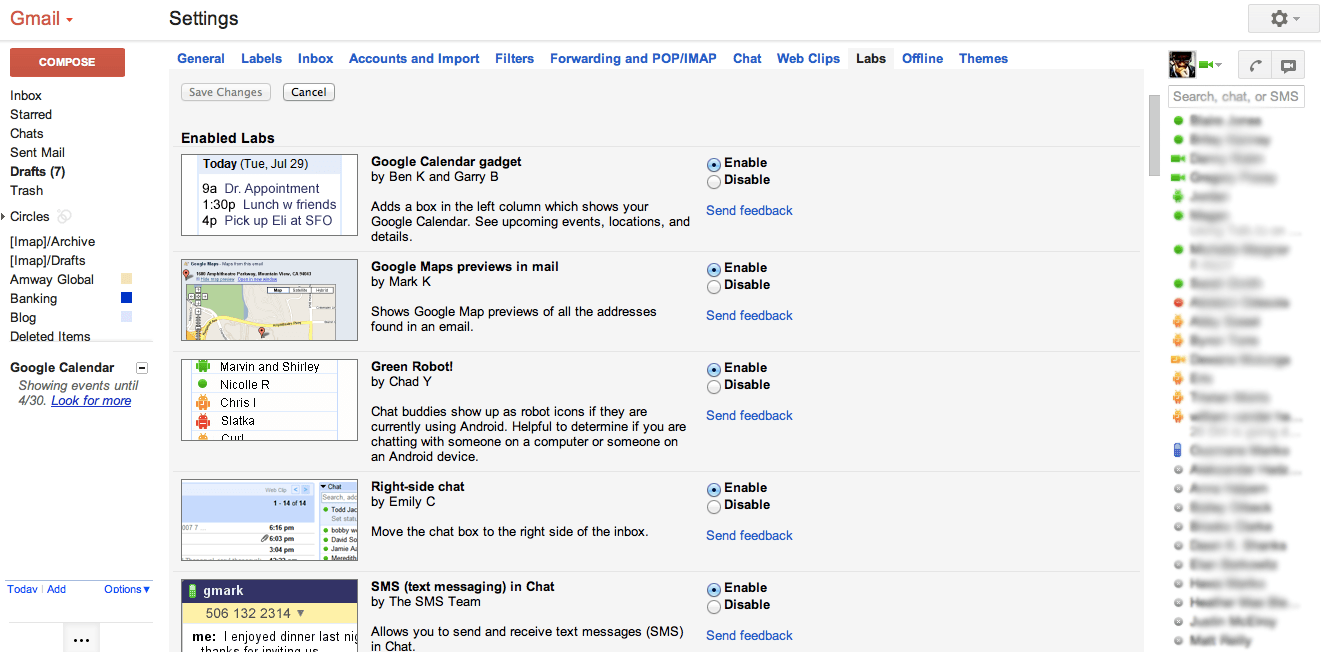1321x652 pixels.
Task: Open the [Imap]/Archive label
Action: pyautogui.click(x=52, y=241)
